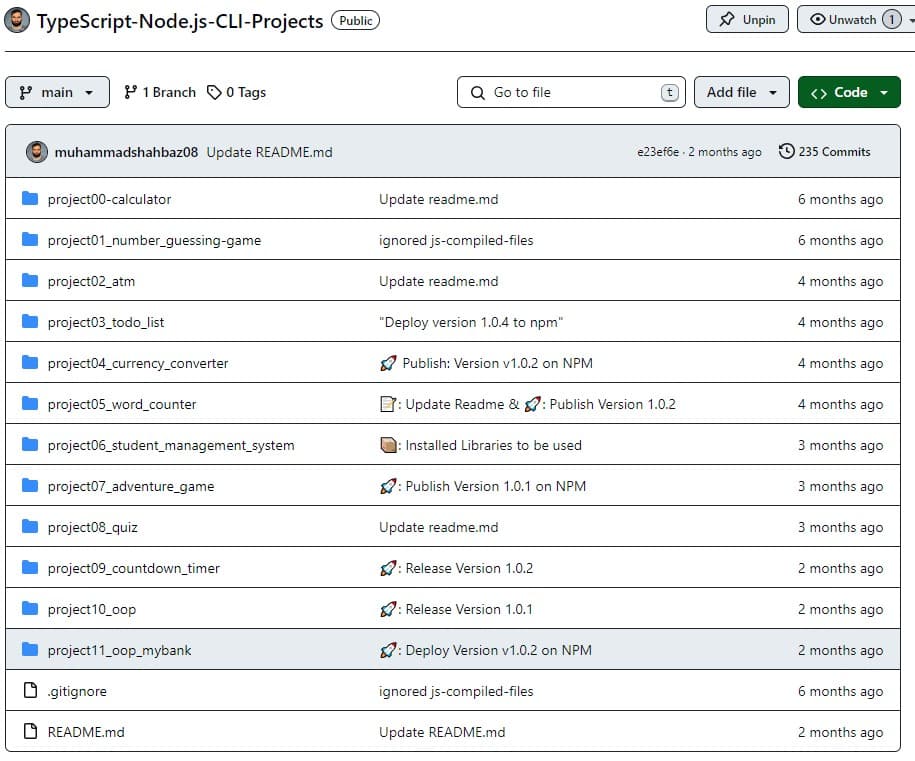This screenshot has height=761, width=915.
Task: Click the t keyboard shortcut badge
Action: (669, 92)
